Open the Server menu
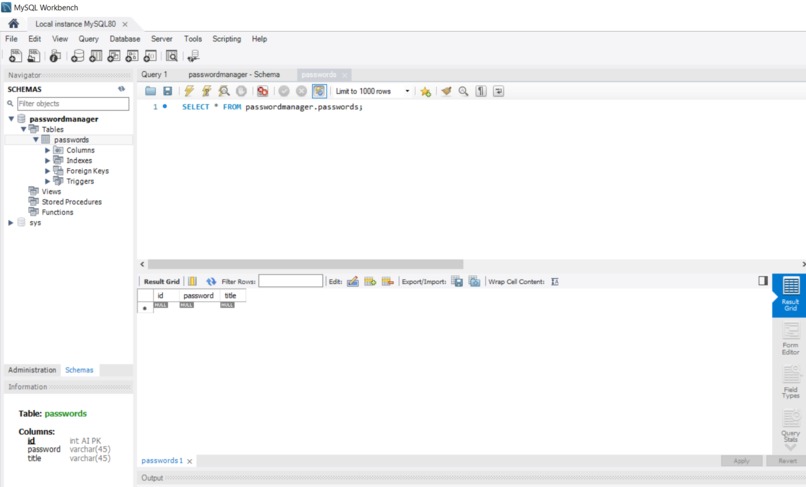Image resolution: width=806 pixels, height=487 pixels. pyautogui.click(x=161, y=39)
